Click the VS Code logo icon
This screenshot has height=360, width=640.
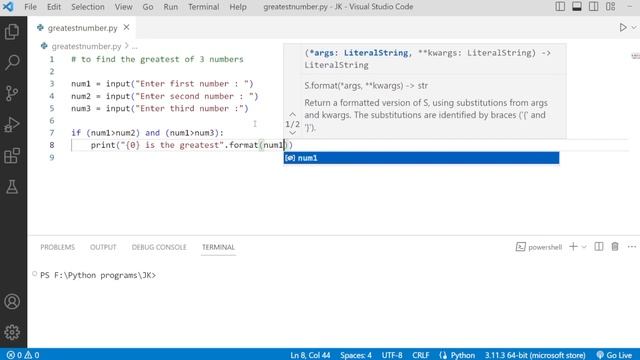tap(8, 7)
